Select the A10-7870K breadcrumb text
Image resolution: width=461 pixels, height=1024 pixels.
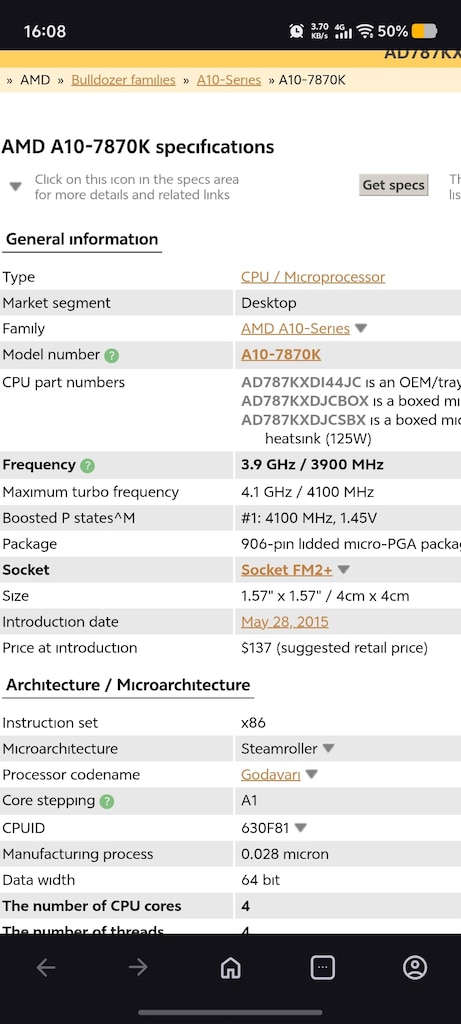312,80
